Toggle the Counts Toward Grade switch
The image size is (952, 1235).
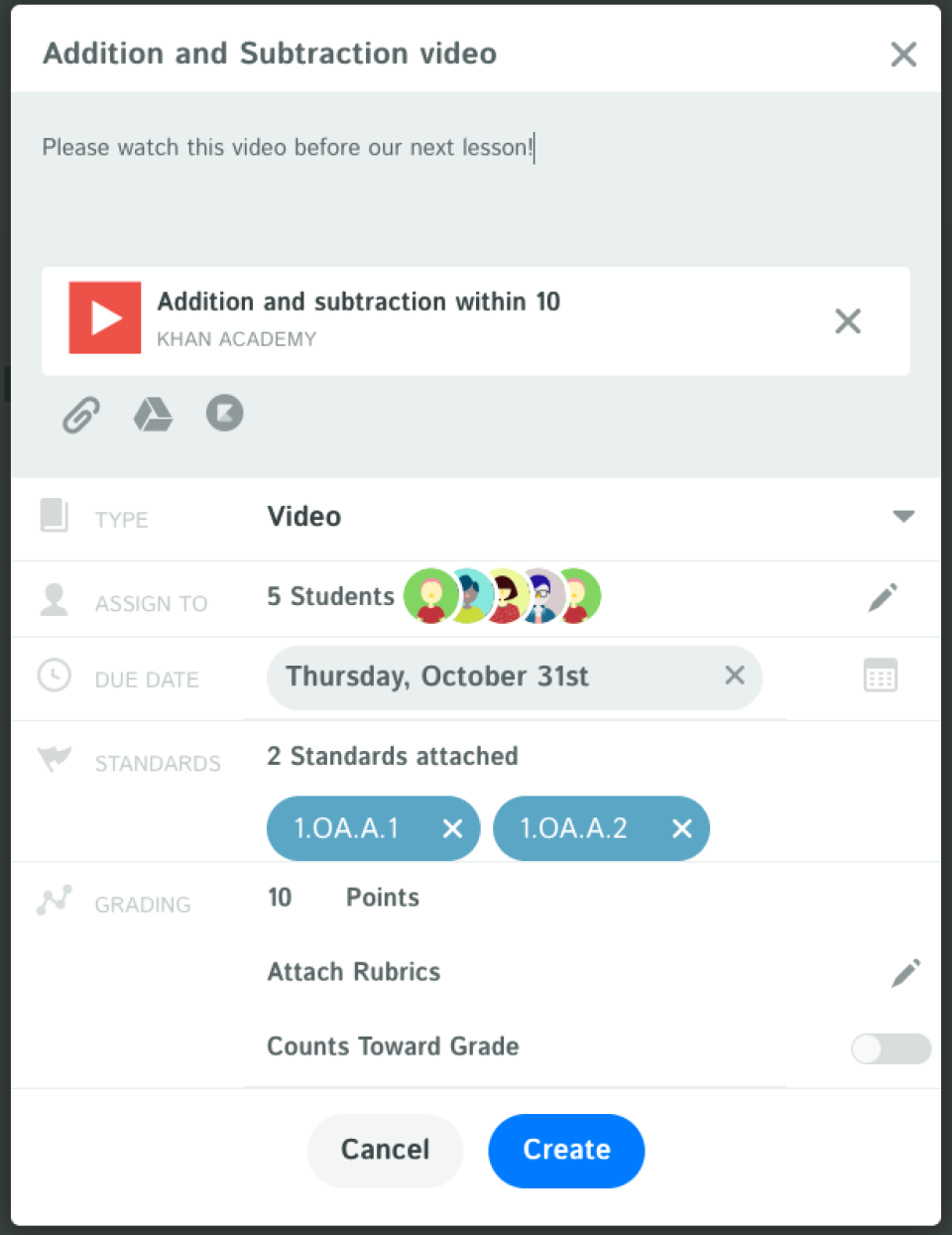click(x=891, y=1049)
